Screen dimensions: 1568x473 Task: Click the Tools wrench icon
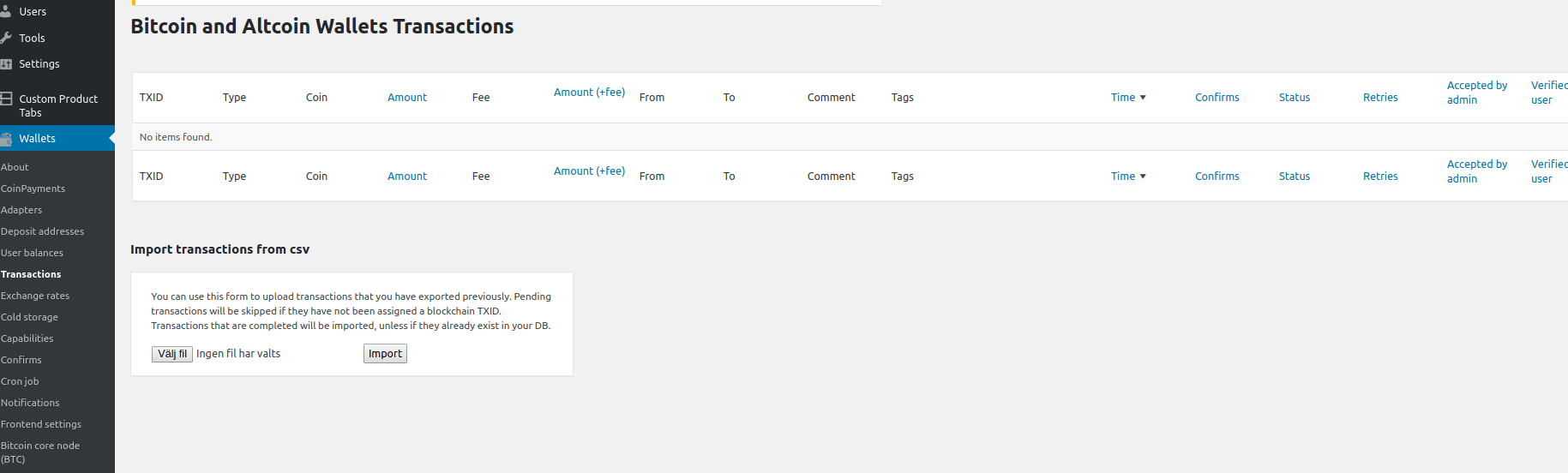coord(5,38)
